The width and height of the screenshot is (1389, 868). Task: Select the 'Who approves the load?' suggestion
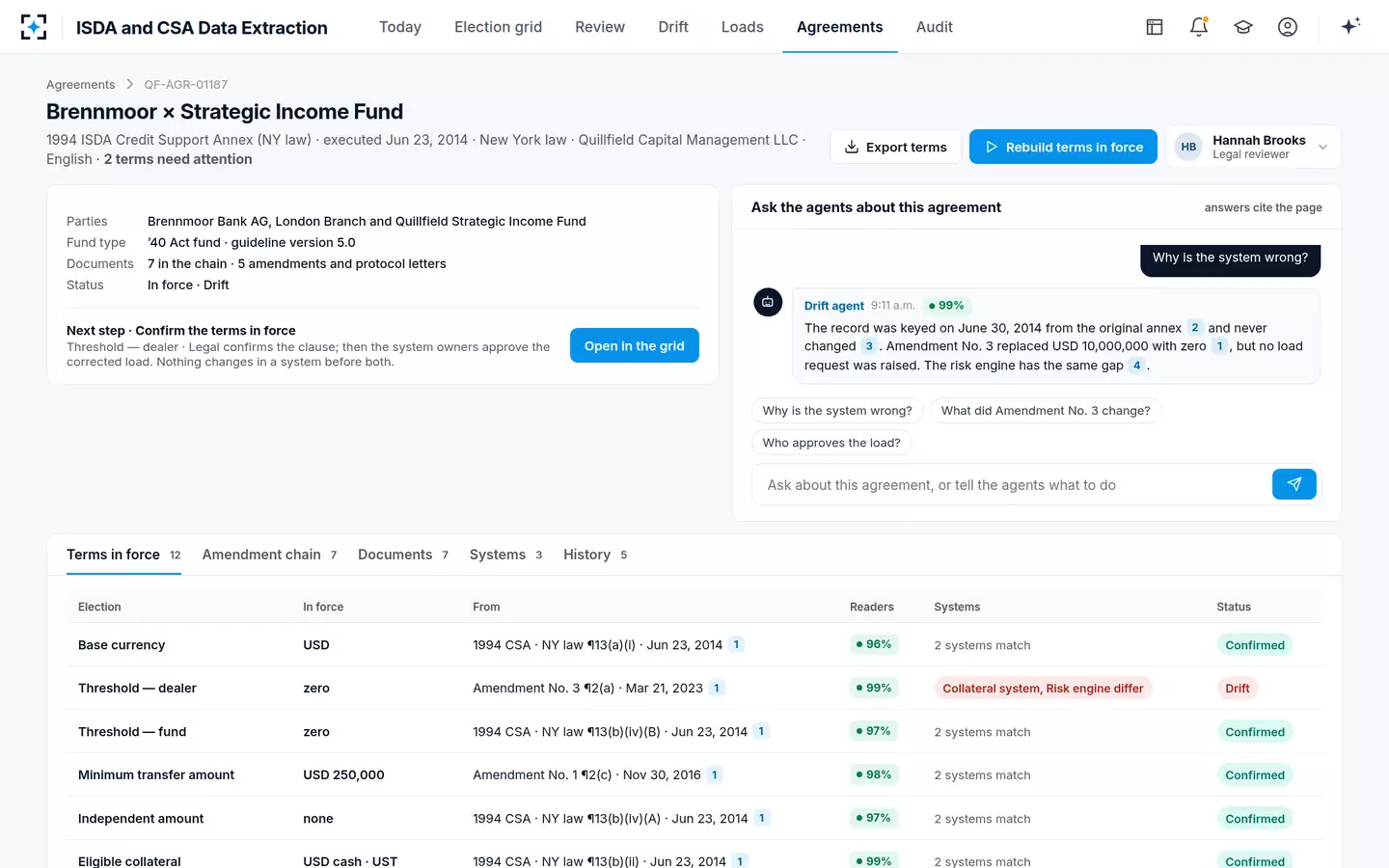click(x=831, y=443)
